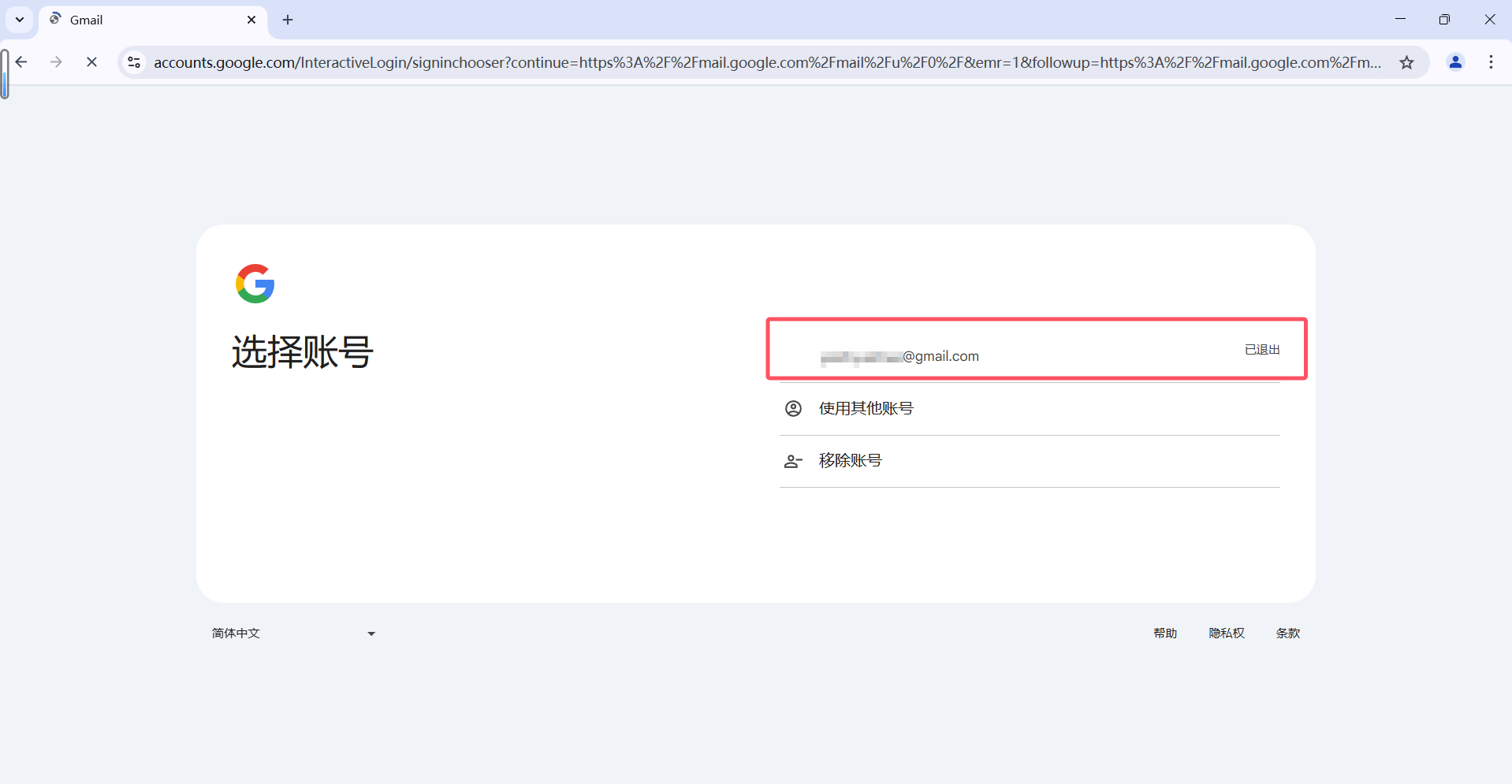This screenshot has width=1512, height=784.
Task: Click the 选择账号 heading
Action: [x=303, y=351]
